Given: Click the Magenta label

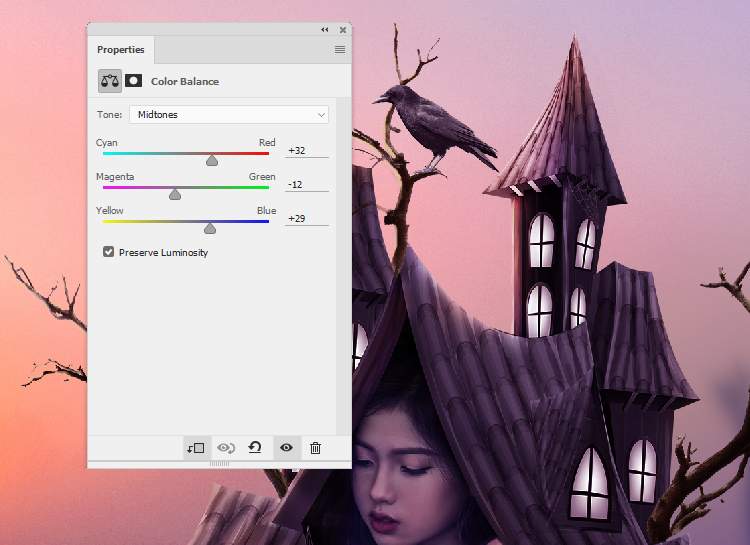Looking at the screenshot, I should 115,177.
